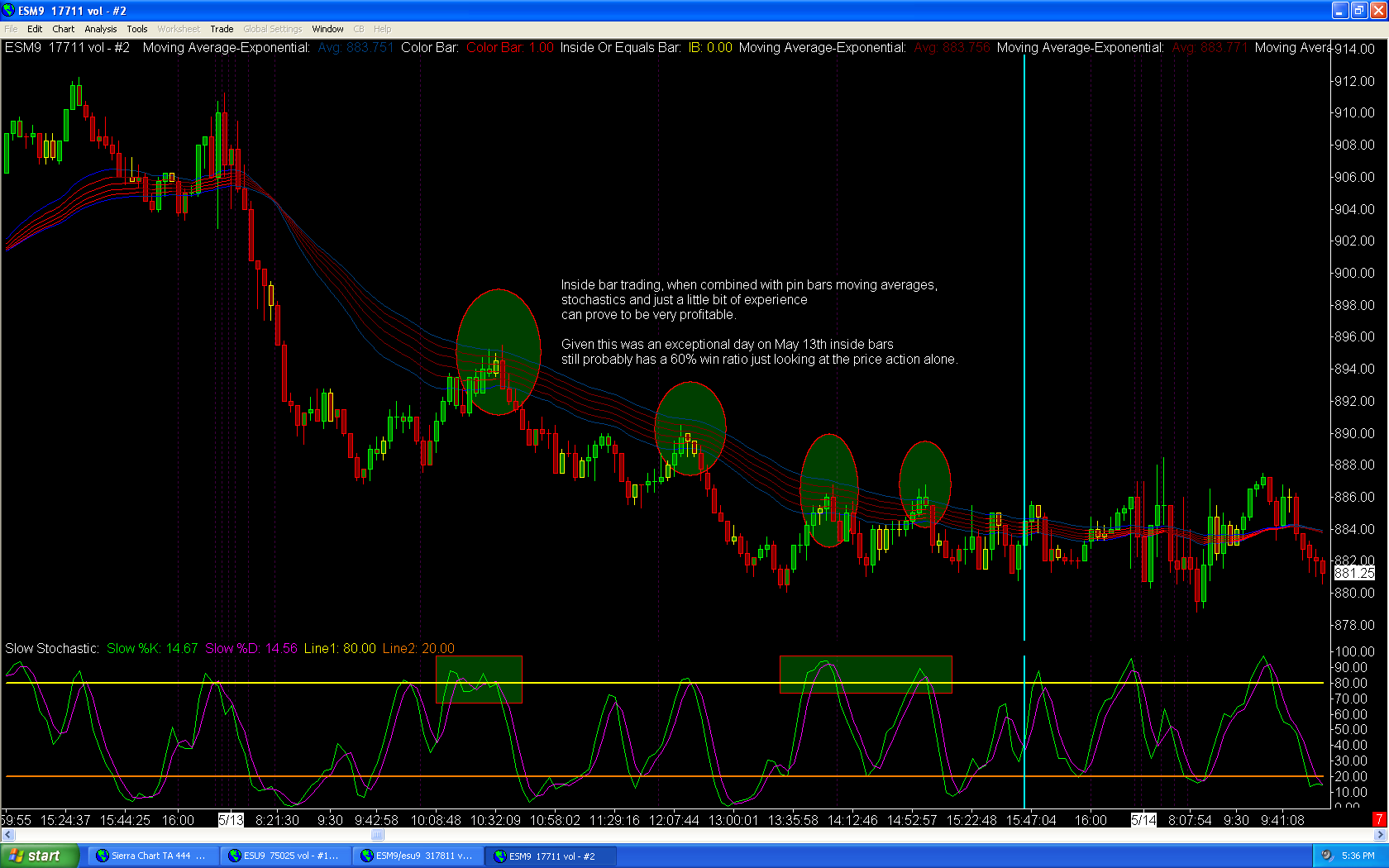Click the 'Avg: 883.751' study value
This screenshot has width=1389, height=868.
[356, 48]
